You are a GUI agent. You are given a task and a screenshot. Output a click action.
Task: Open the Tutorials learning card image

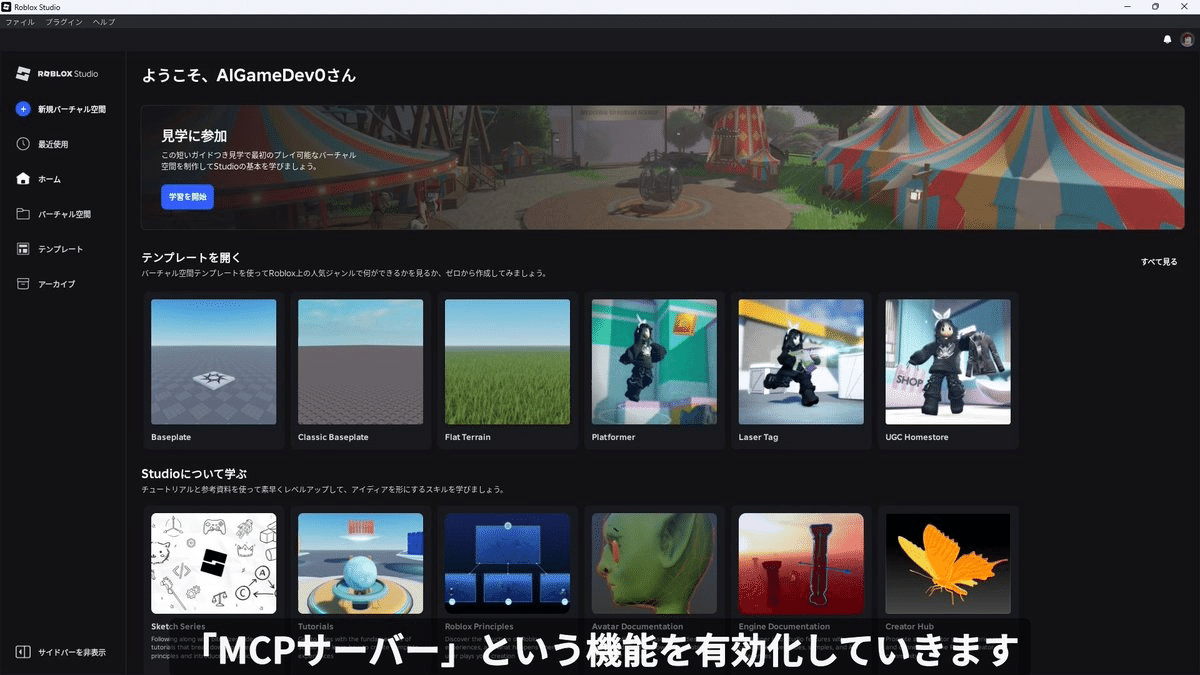[361, 564]
